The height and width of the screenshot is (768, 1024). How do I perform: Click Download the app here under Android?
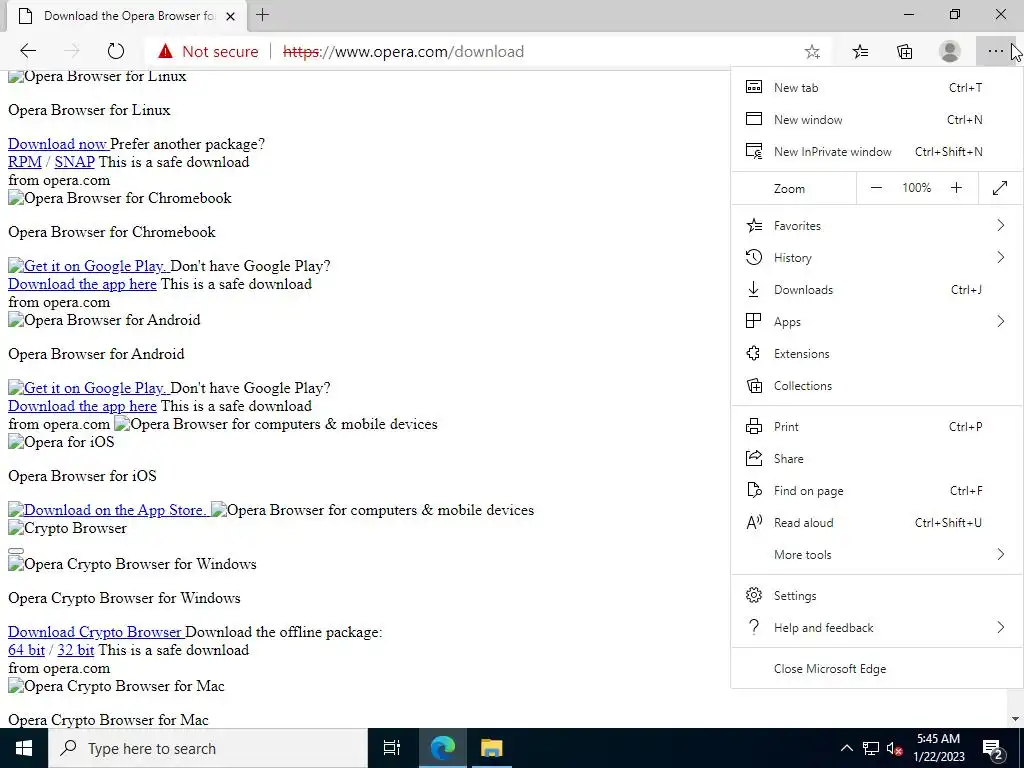pos(82,406)
